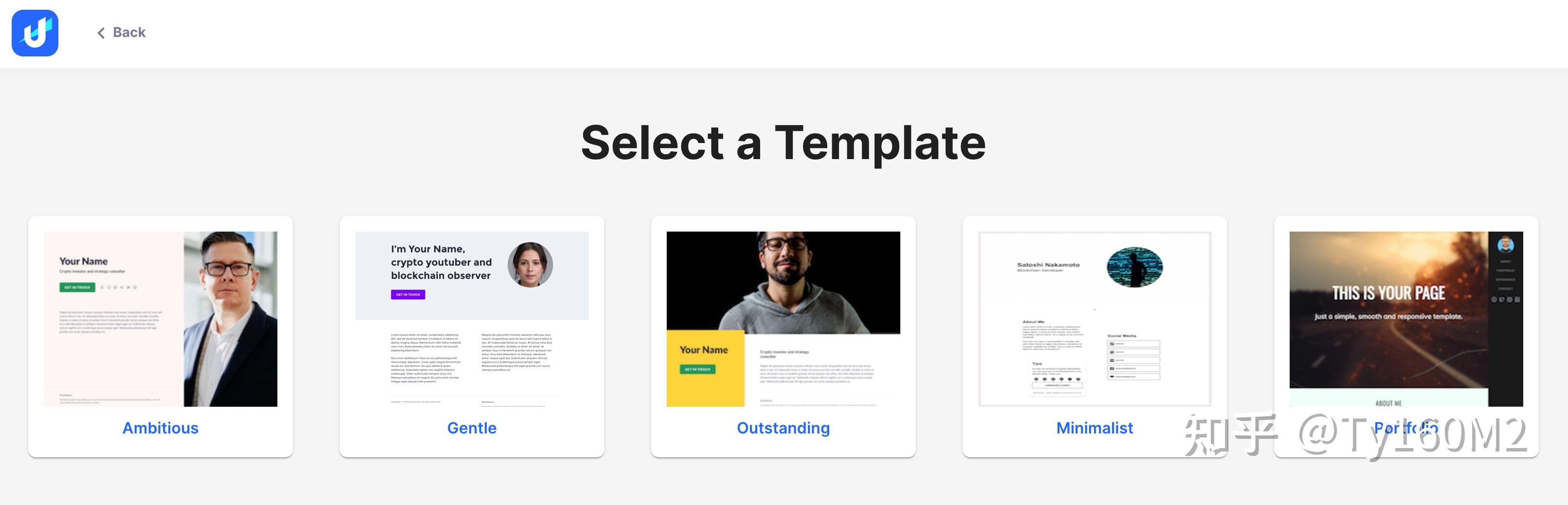Click the Outstanding template name link
Image resolution: width=1568 pixels, height=505 pixels.
pos(783,428)
